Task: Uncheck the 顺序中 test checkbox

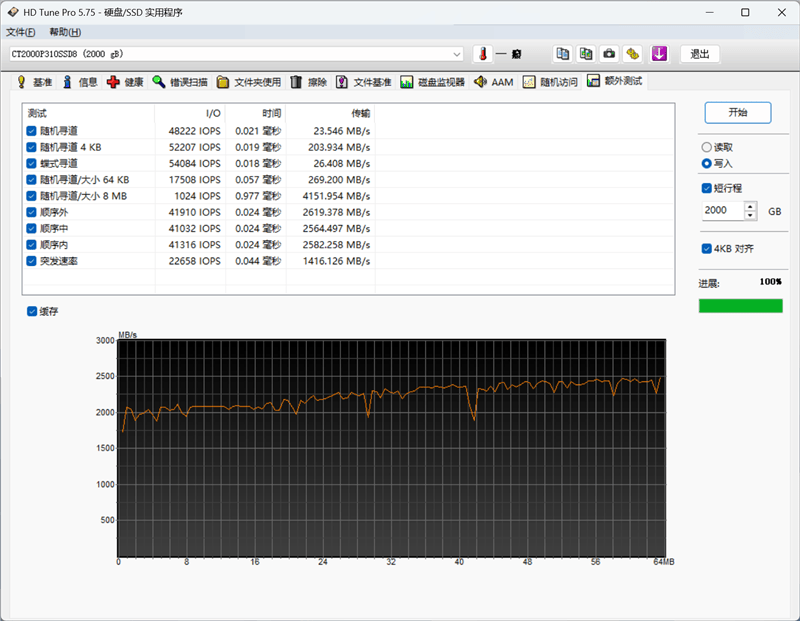Action: [x=31, y=229]
